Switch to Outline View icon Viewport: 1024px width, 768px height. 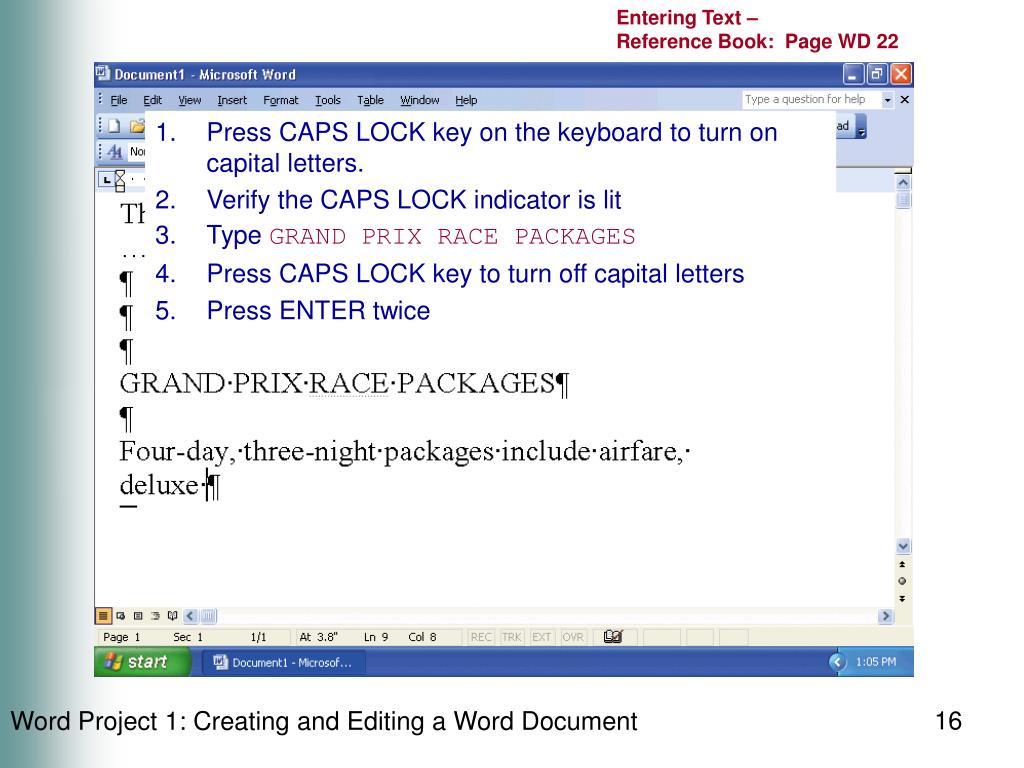[x=155, y=616]
